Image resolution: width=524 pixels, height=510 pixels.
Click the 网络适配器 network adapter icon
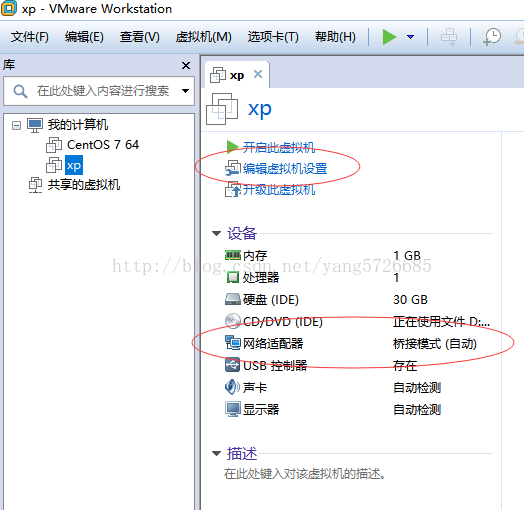233,343
